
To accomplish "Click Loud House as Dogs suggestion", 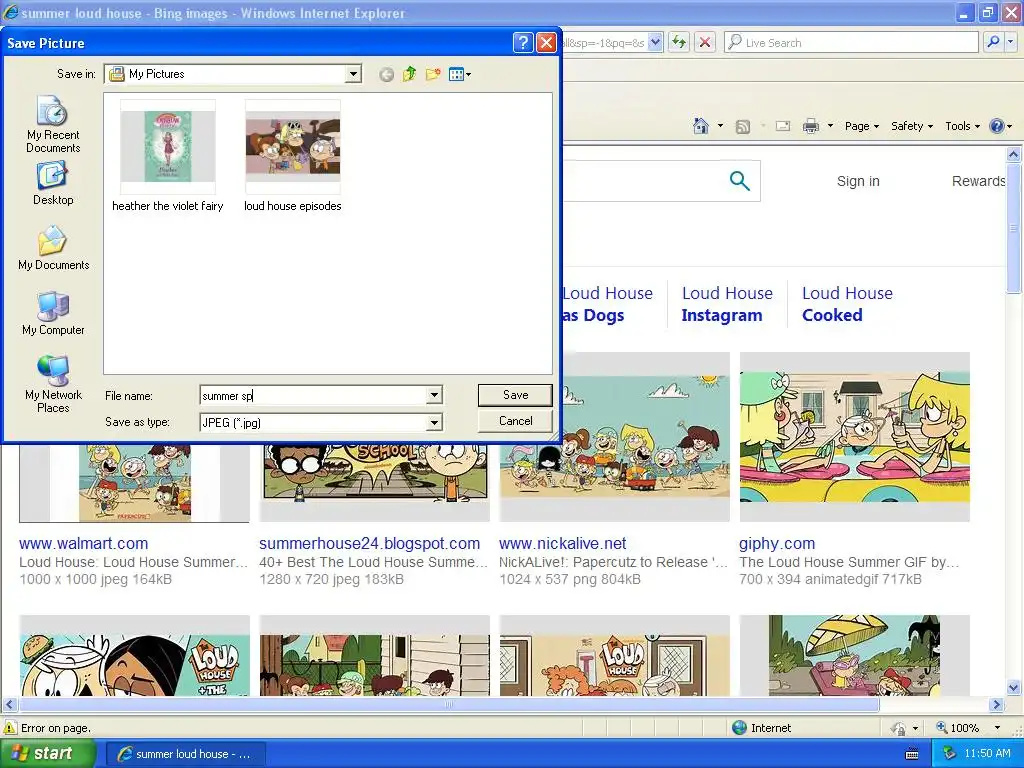I will pos(608,304).
